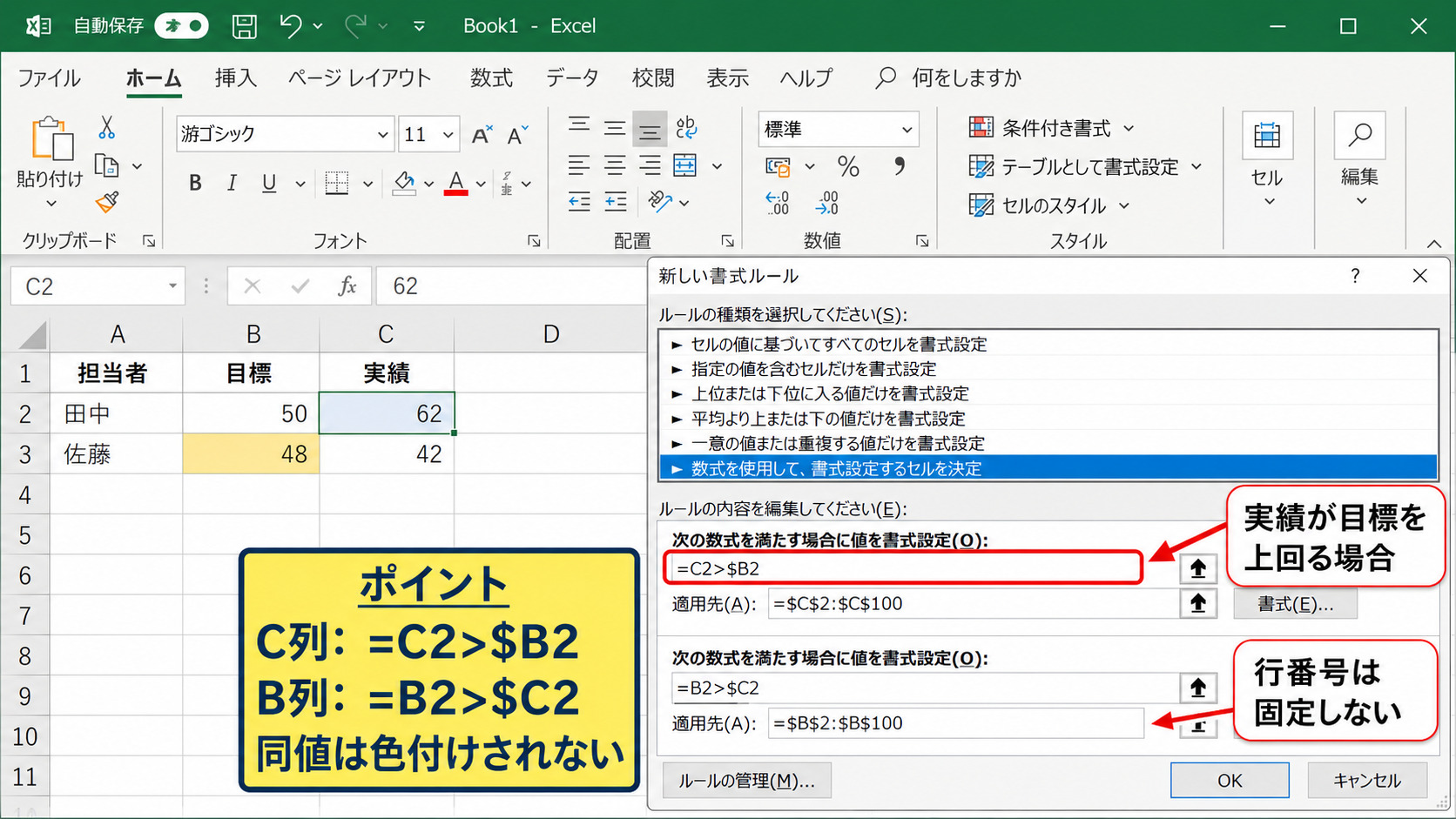Screen dimensions: 1456x819
Task: Click the 何をしますか search box
Action: coord(949,78)
